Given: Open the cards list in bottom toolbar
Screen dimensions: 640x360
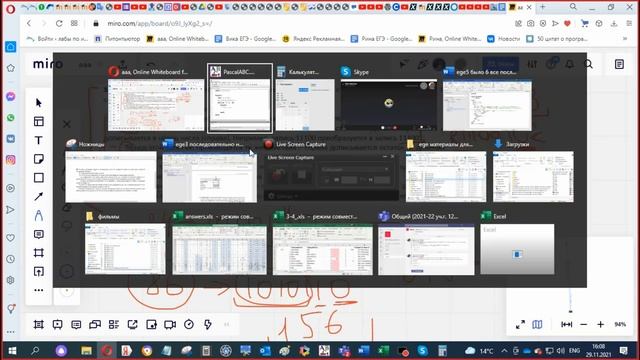Looking at the screenshot, I should pyautogui.click(x=114, y=324).
